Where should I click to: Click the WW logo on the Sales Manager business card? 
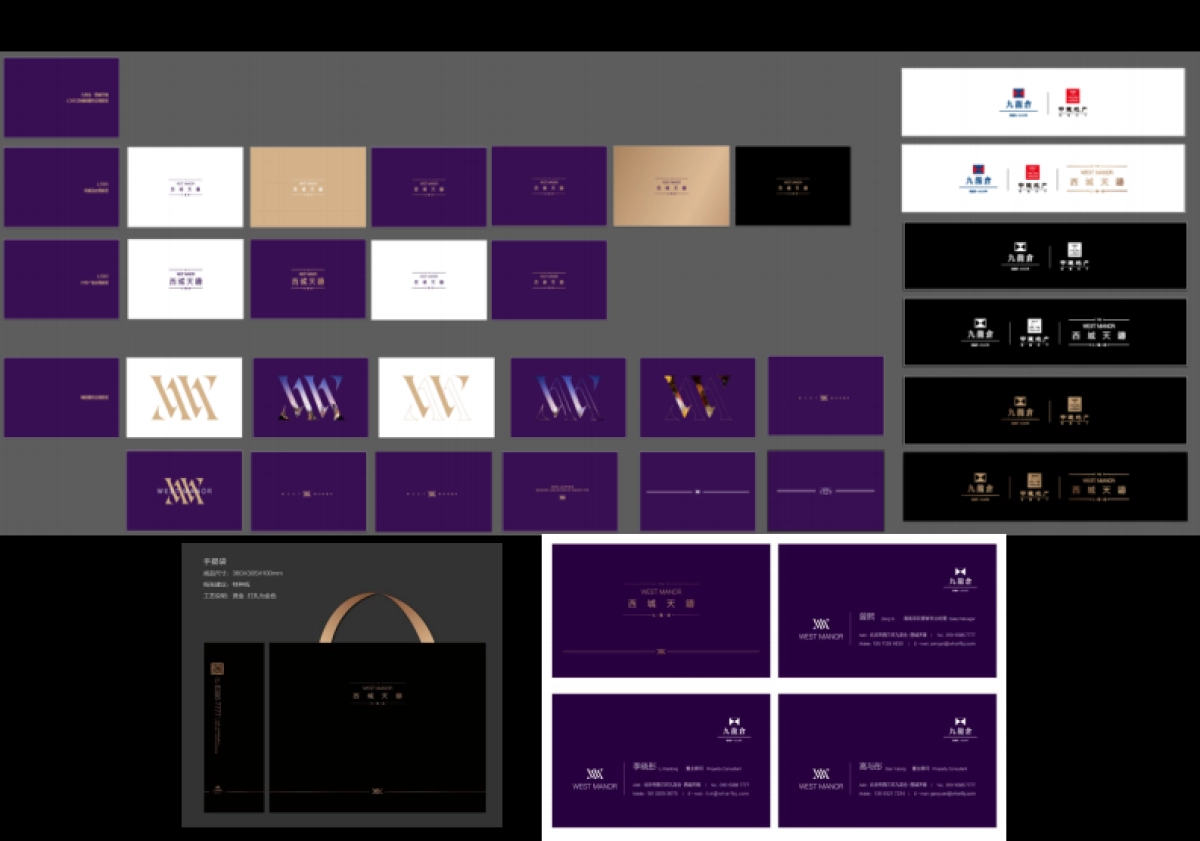820,624
